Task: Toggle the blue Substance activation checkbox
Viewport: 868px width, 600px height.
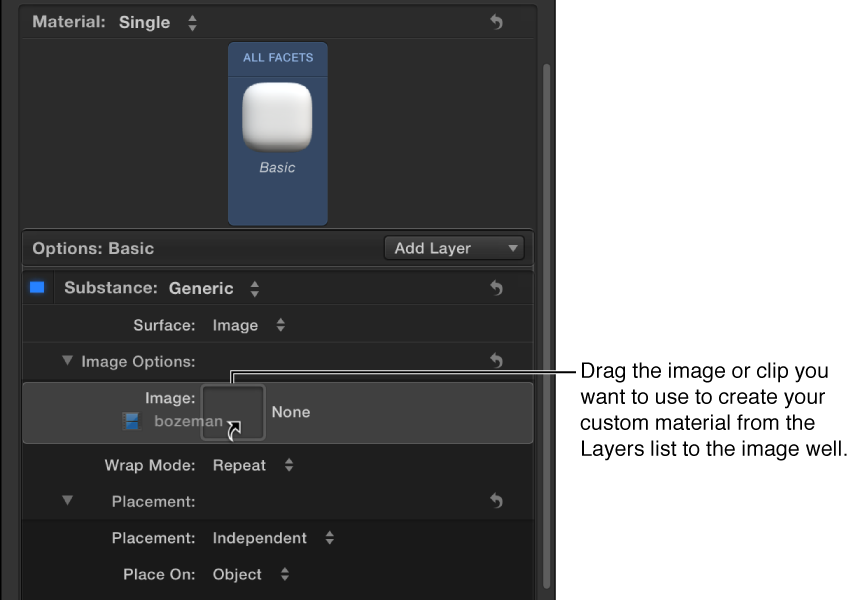Action: [38, 287]
